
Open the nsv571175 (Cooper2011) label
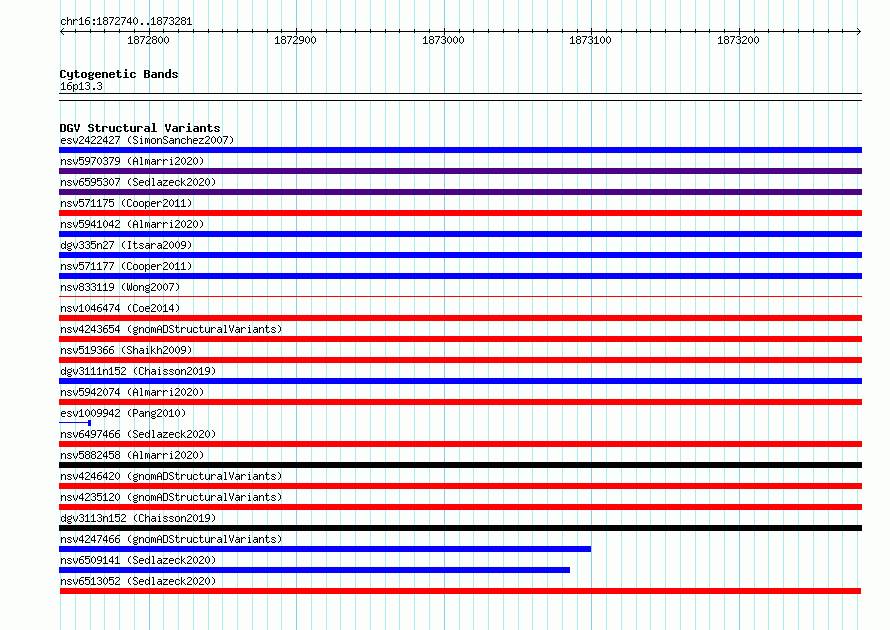[126, 203]
